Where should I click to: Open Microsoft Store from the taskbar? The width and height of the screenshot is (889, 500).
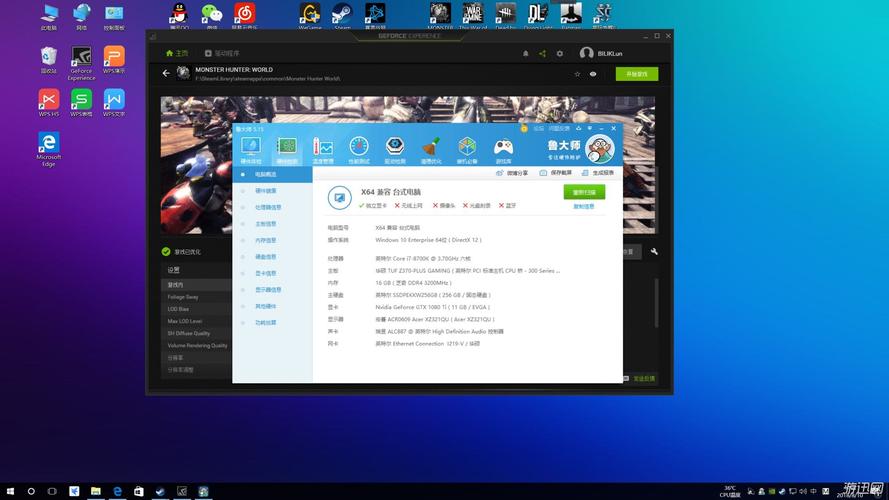[x=138, y=491]
